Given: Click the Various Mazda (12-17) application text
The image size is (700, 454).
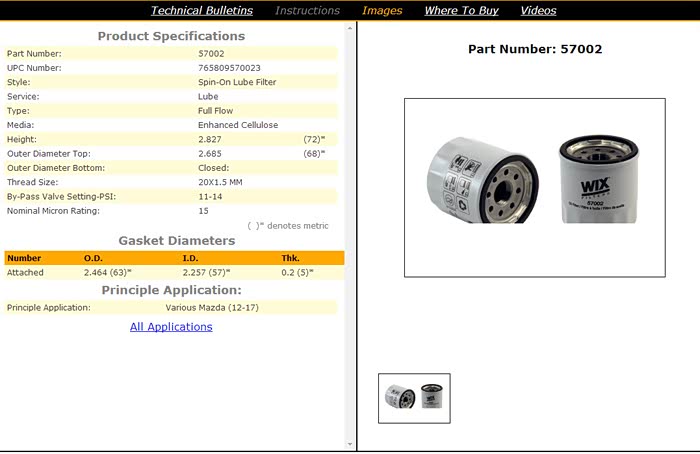Looking at the screenshot, I should tap(212, 308).
